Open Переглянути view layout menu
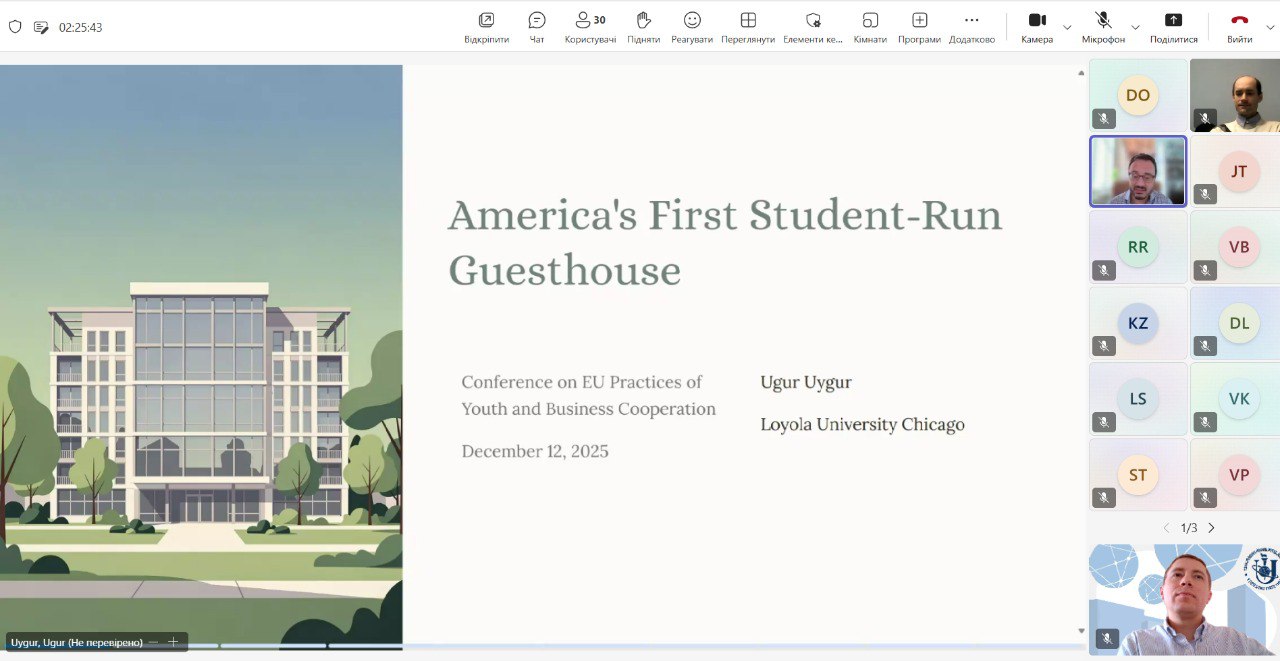 tap(748, 21)
